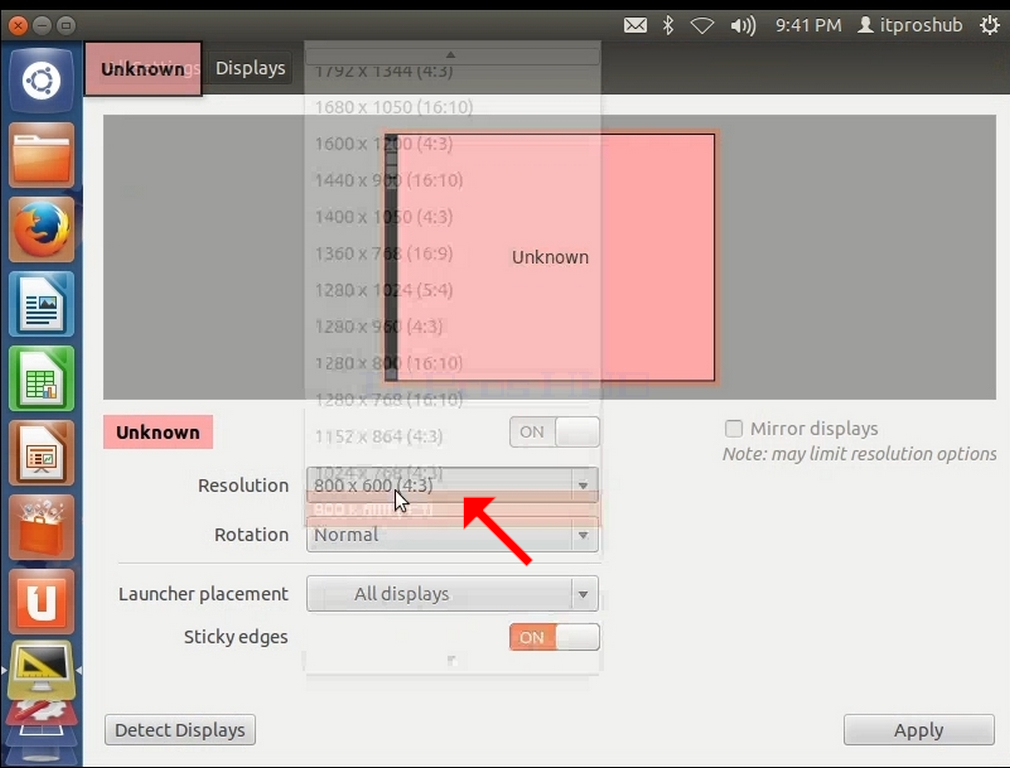Open LibreOffice Impress presentation launcher
Viewport: 1010px width, 768px height.
[x=41, y=453]
